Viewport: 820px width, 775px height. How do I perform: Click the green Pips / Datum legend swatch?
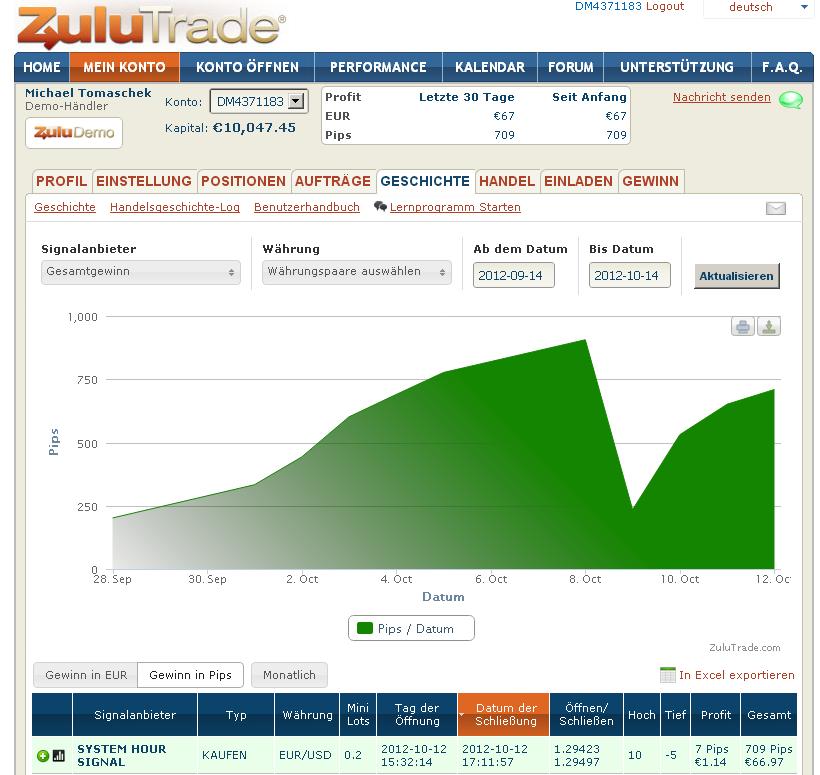point(365,629)
